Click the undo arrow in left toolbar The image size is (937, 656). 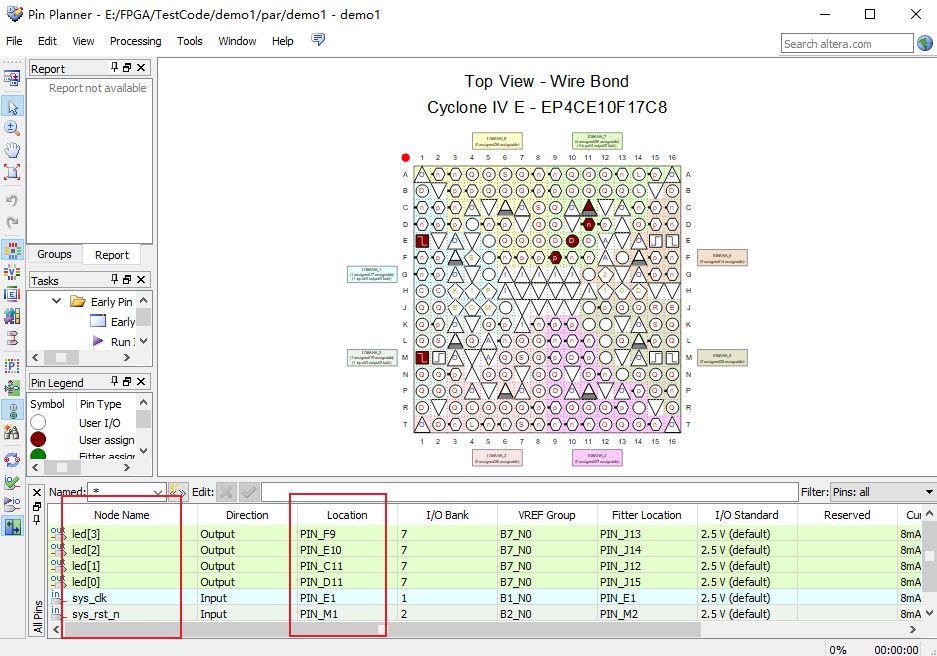[13, 200]
